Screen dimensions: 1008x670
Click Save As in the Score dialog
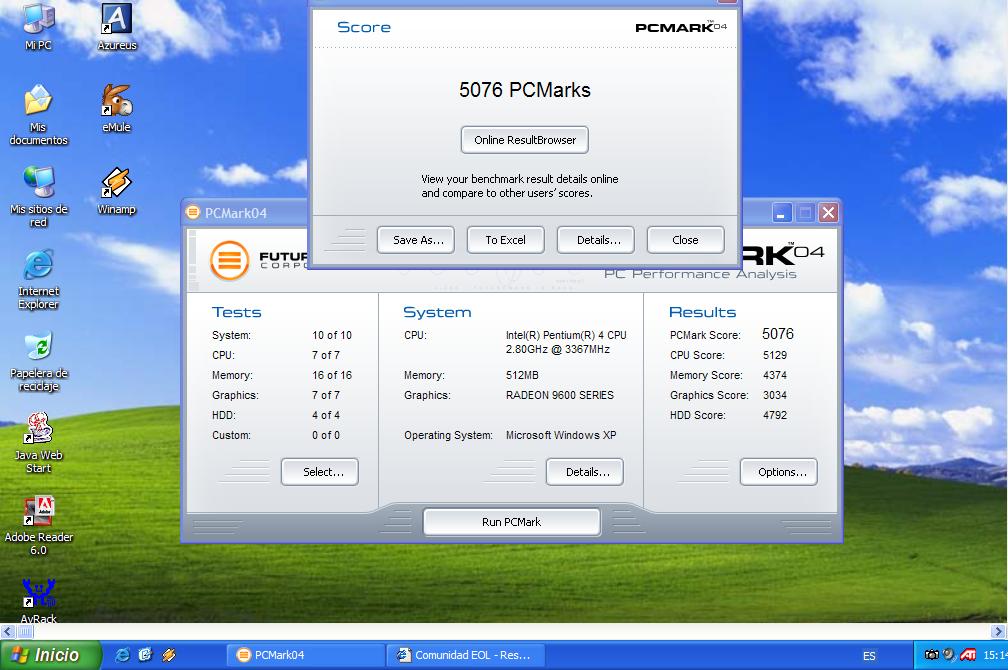[416, 240]
